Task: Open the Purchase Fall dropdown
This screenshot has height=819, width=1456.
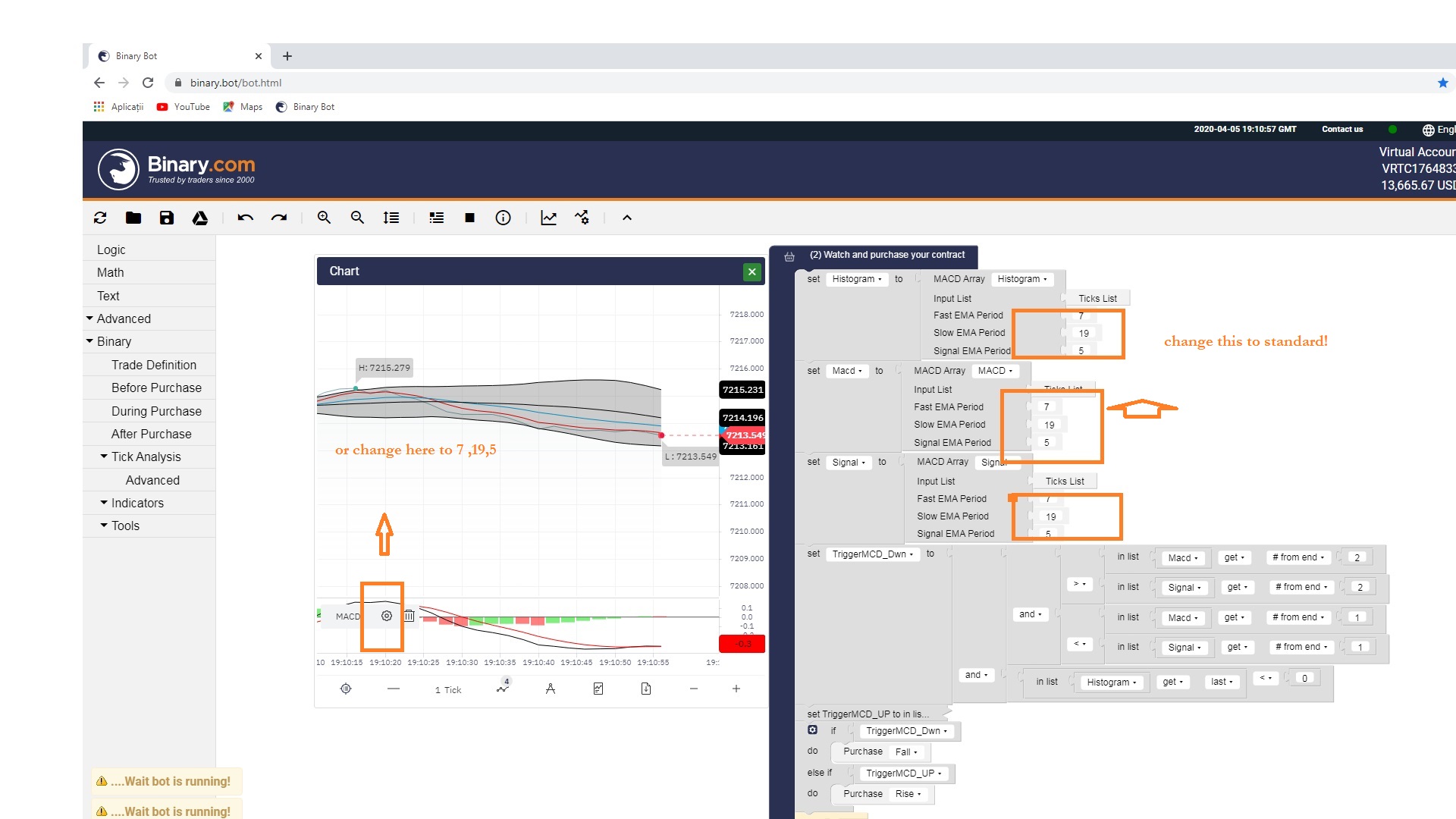Action: pos(906,752)
